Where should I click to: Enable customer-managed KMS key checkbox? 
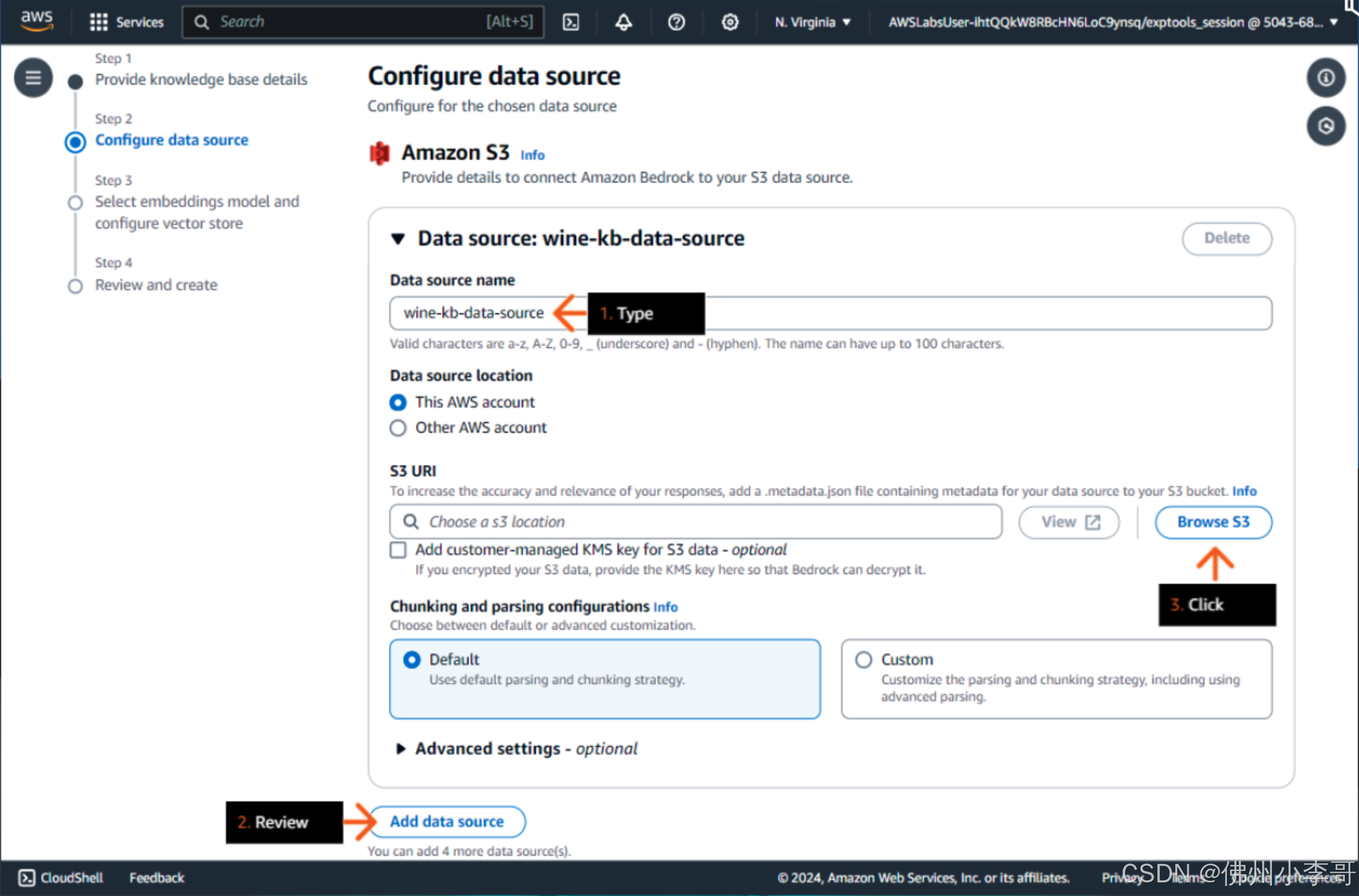coord(397,550)
